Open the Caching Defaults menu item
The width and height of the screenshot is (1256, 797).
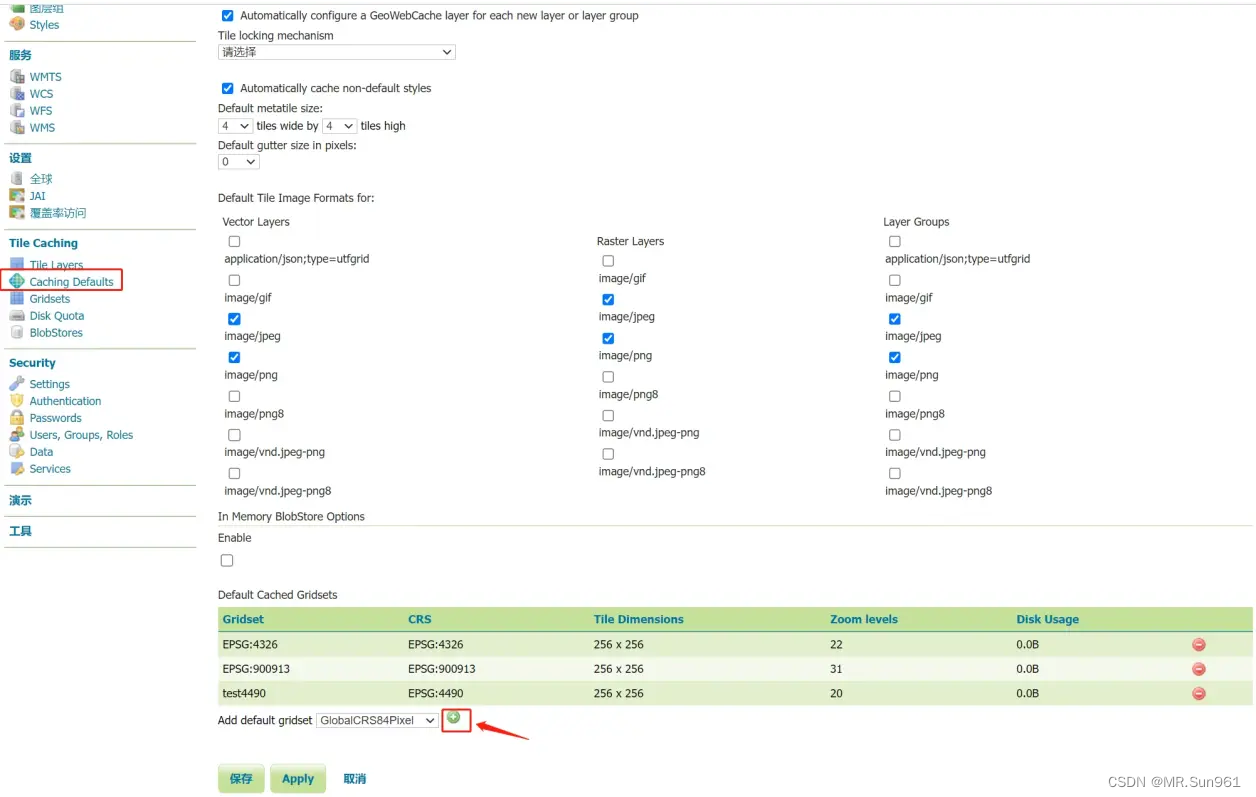click(x=72, y=282)
